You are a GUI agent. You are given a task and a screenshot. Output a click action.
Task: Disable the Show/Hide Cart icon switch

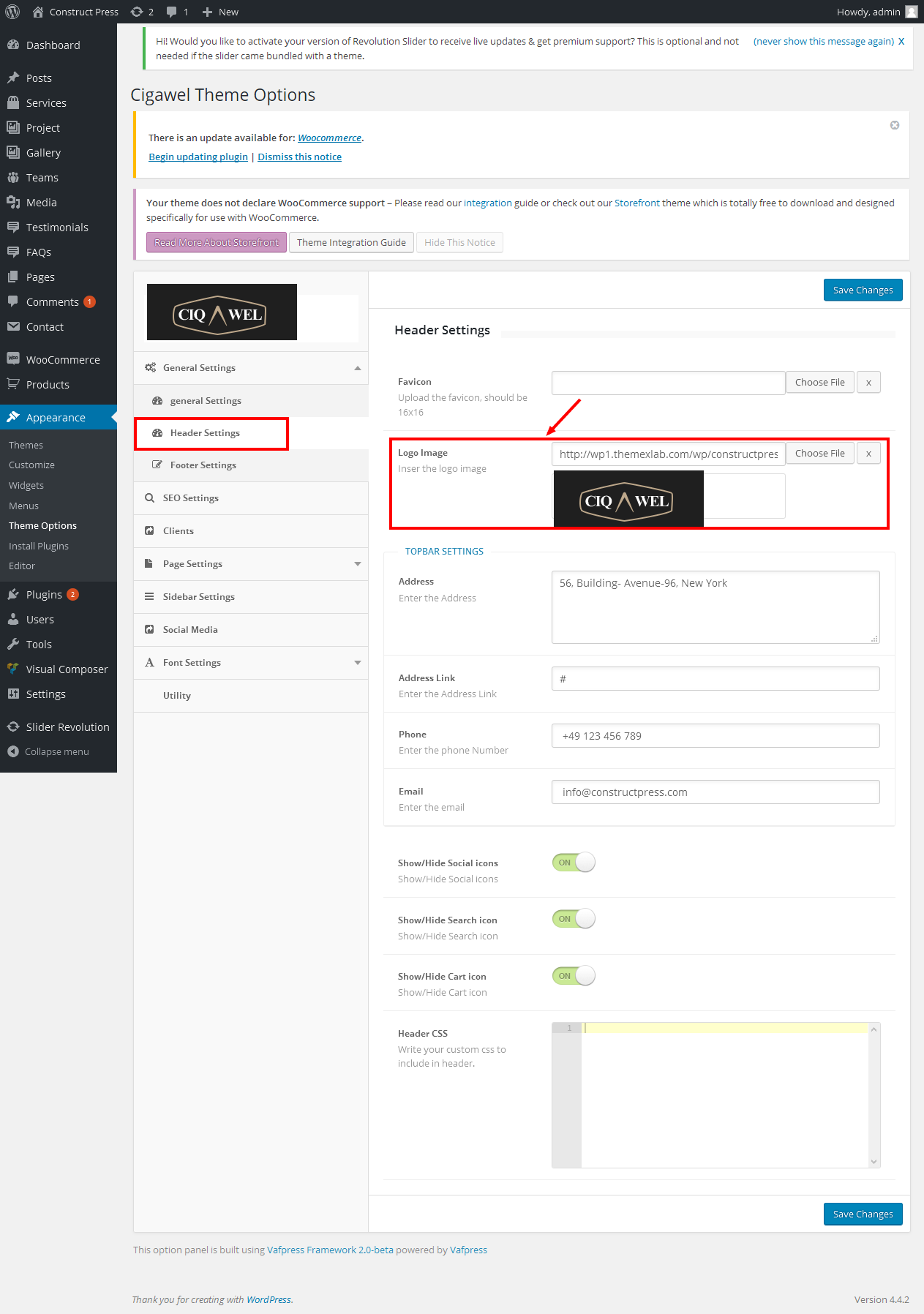pyautogui.click(x=574, y=976)
